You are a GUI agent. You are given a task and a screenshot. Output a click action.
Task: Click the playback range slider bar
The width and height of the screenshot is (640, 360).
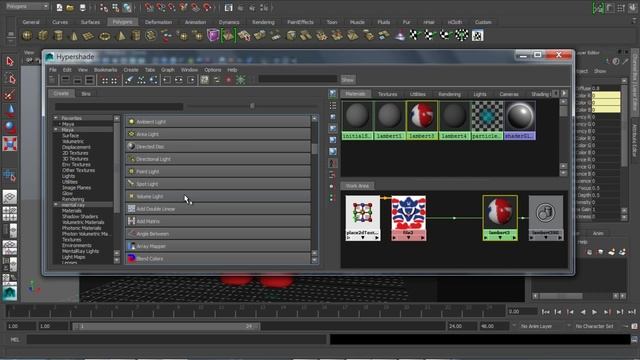point(165,326)
